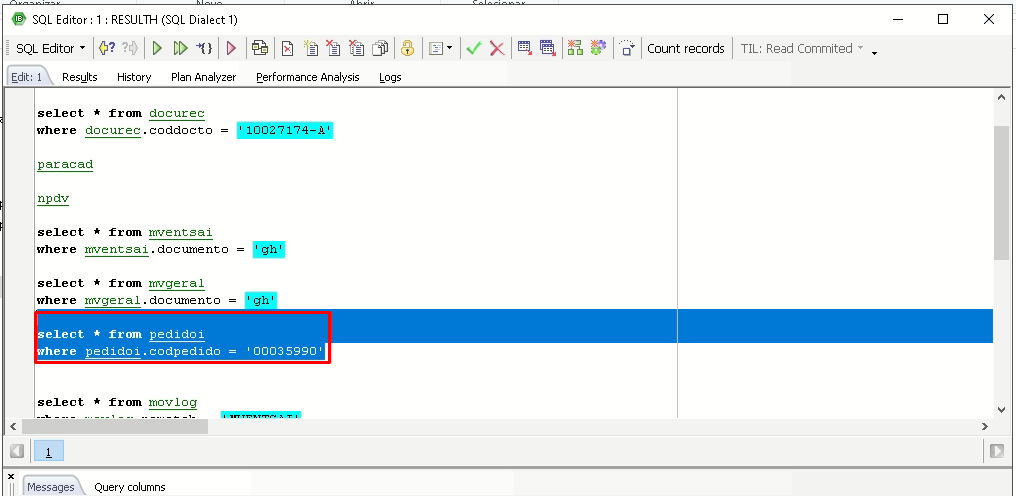Image resolution: width=1016 pixels, height=496 pixels.
Task: Select the Query columns tab
Action: [130, 487]
